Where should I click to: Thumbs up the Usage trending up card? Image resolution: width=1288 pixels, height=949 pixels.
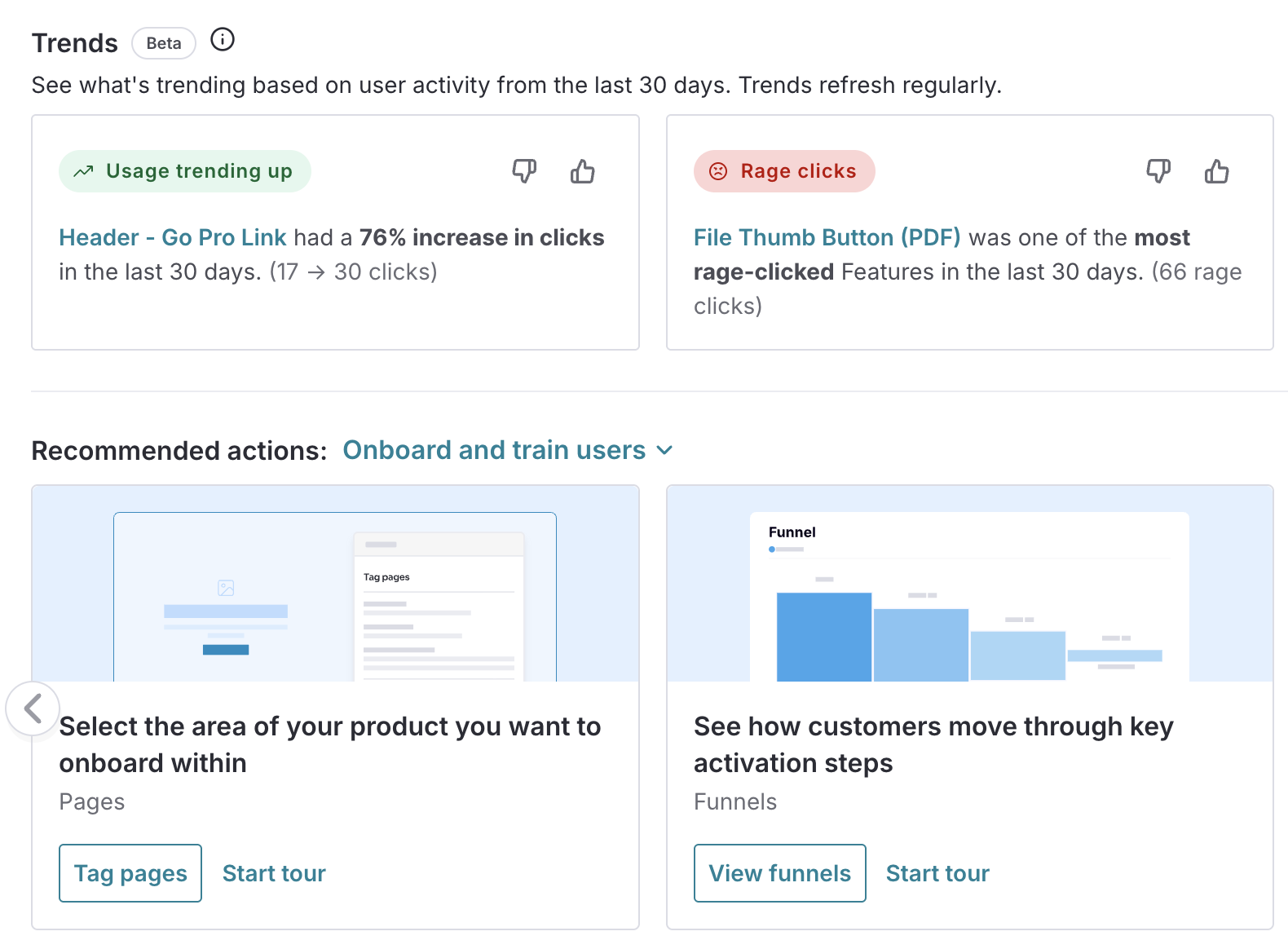coord(582,171)
